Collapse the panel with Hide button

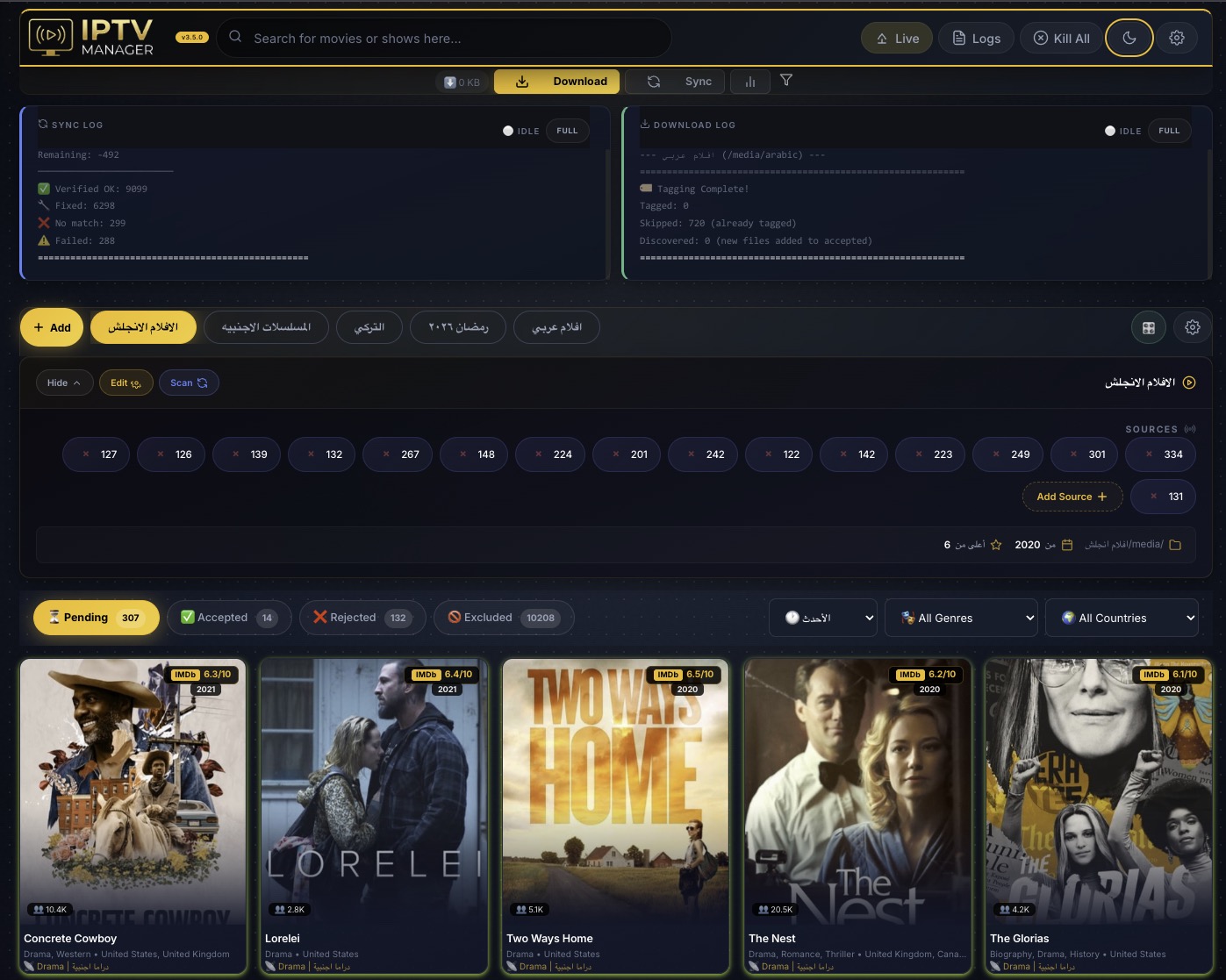[65, 383]
